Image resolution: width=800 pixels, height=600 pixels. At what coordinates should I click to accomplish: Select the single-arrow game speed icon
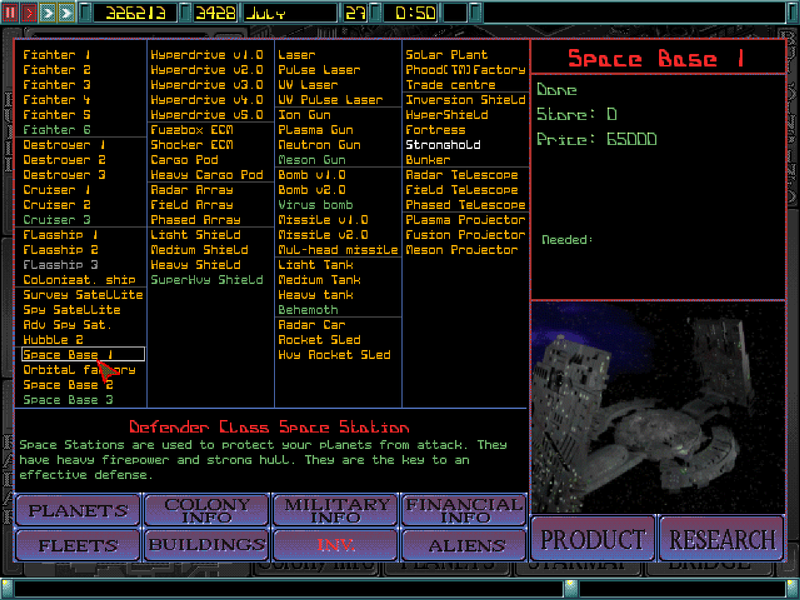coord(29,12)
